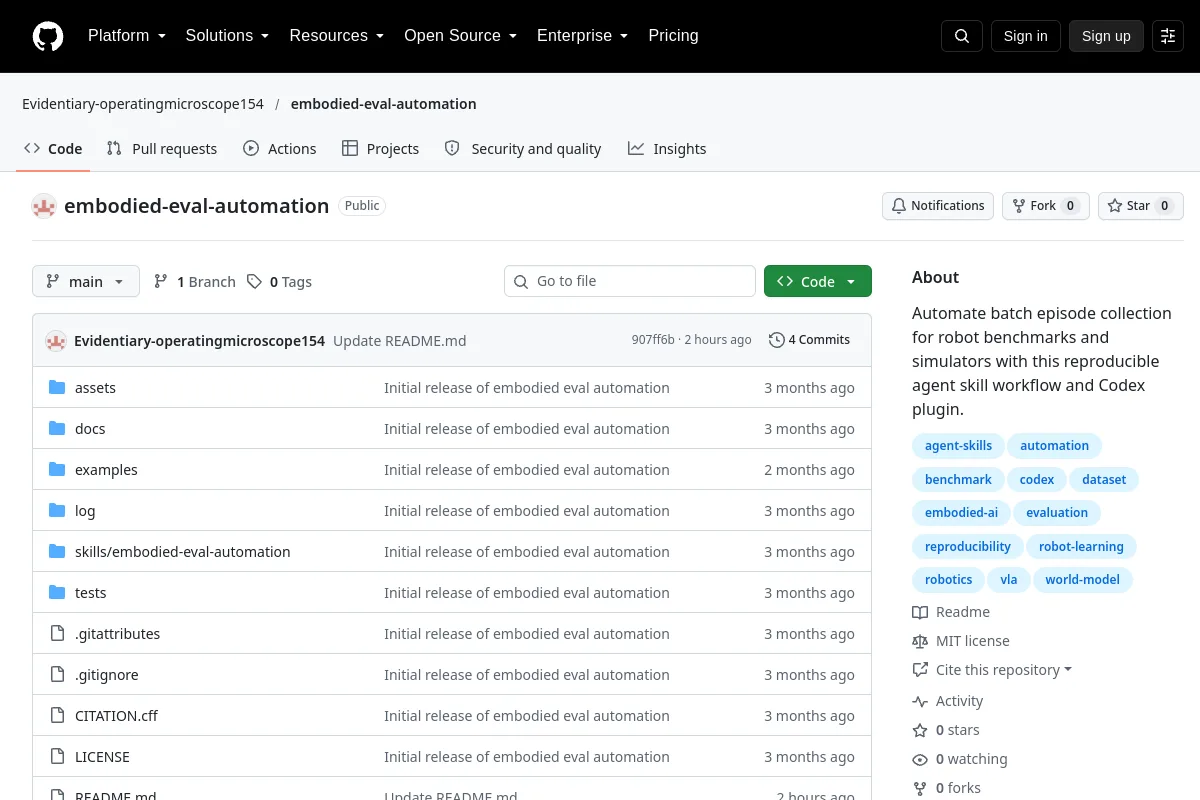
Task: Open the Insights tab
Action: (667, 149)
